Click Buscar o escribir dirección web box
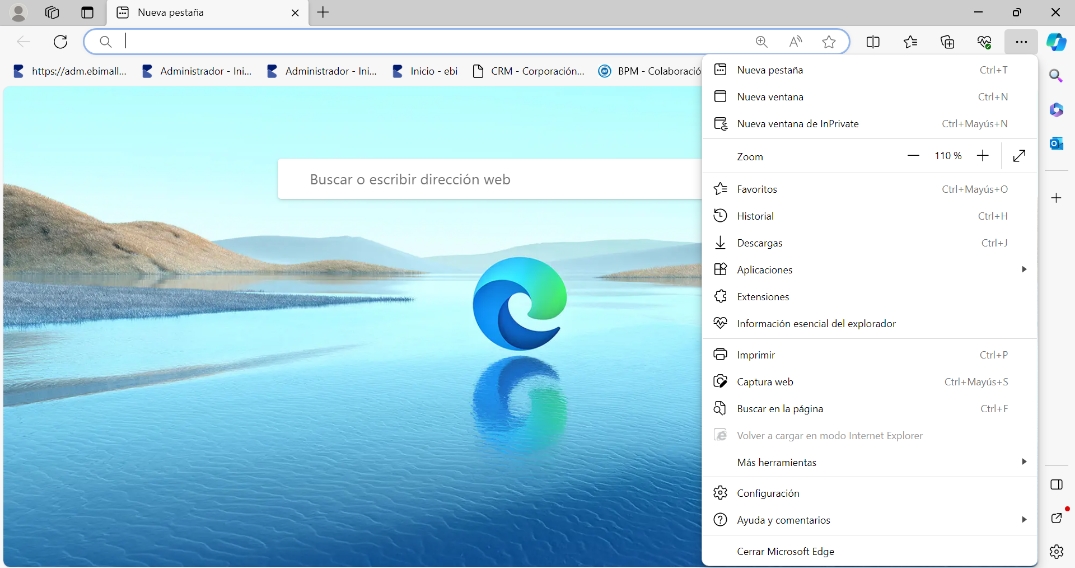The width and height of the screenshot is (1075, 568). click(490, 179)
